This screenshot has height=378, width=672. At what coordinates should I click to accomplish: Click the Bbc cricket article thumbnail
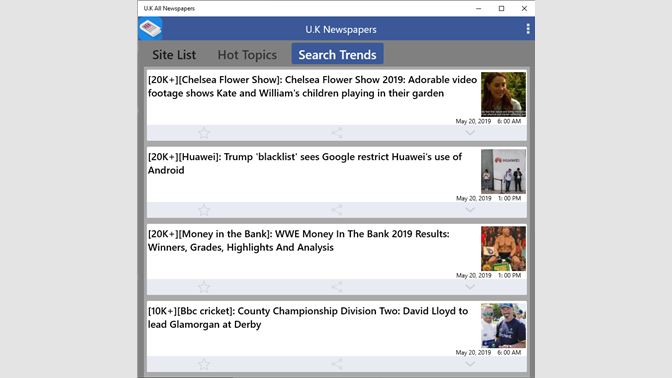(x=503, y=325)
